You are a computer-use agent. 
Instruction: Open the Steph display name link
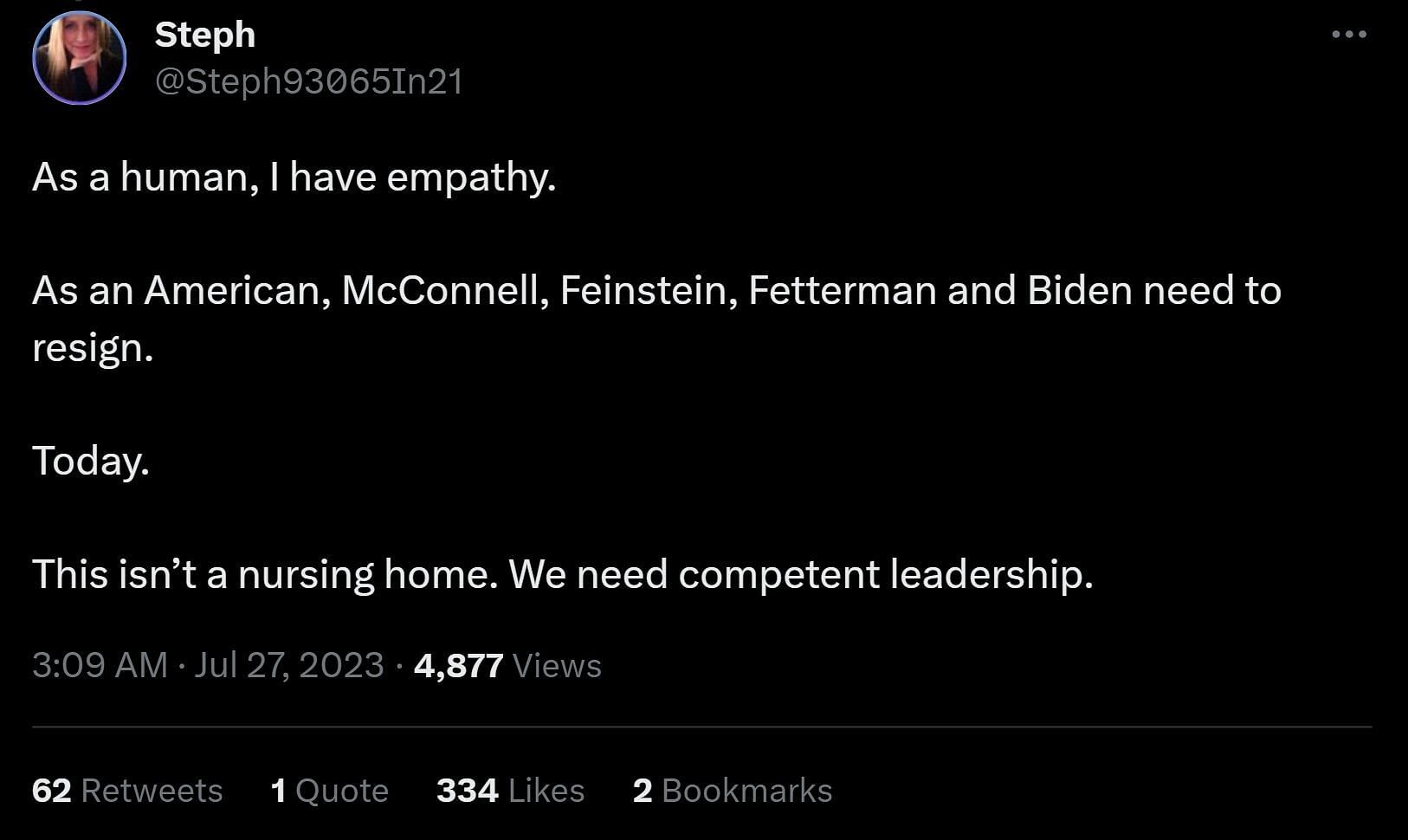[205, 35]
